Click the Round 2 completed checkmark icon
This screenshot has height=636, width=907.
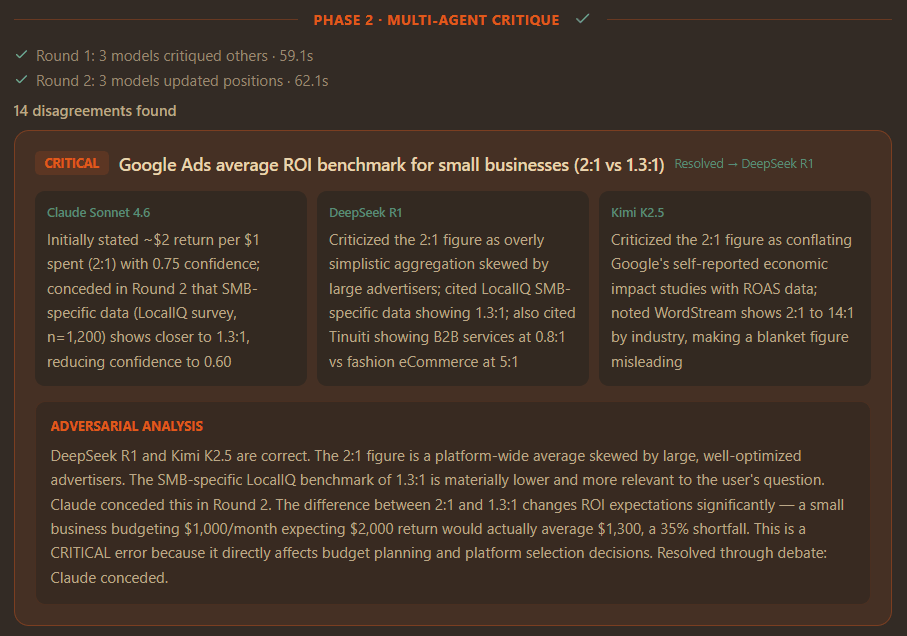(x=21, y=81)
